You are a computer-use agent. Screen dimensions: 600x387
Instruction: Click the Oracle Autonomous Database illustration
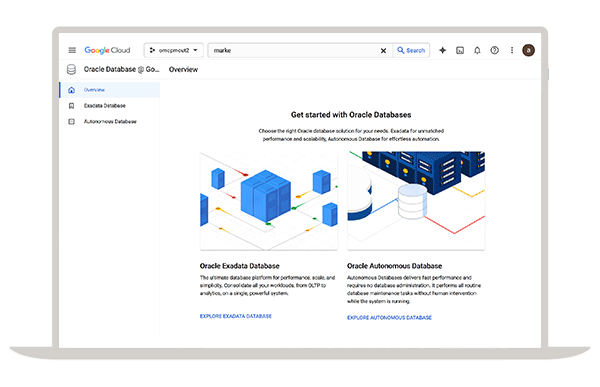[416, 201]
